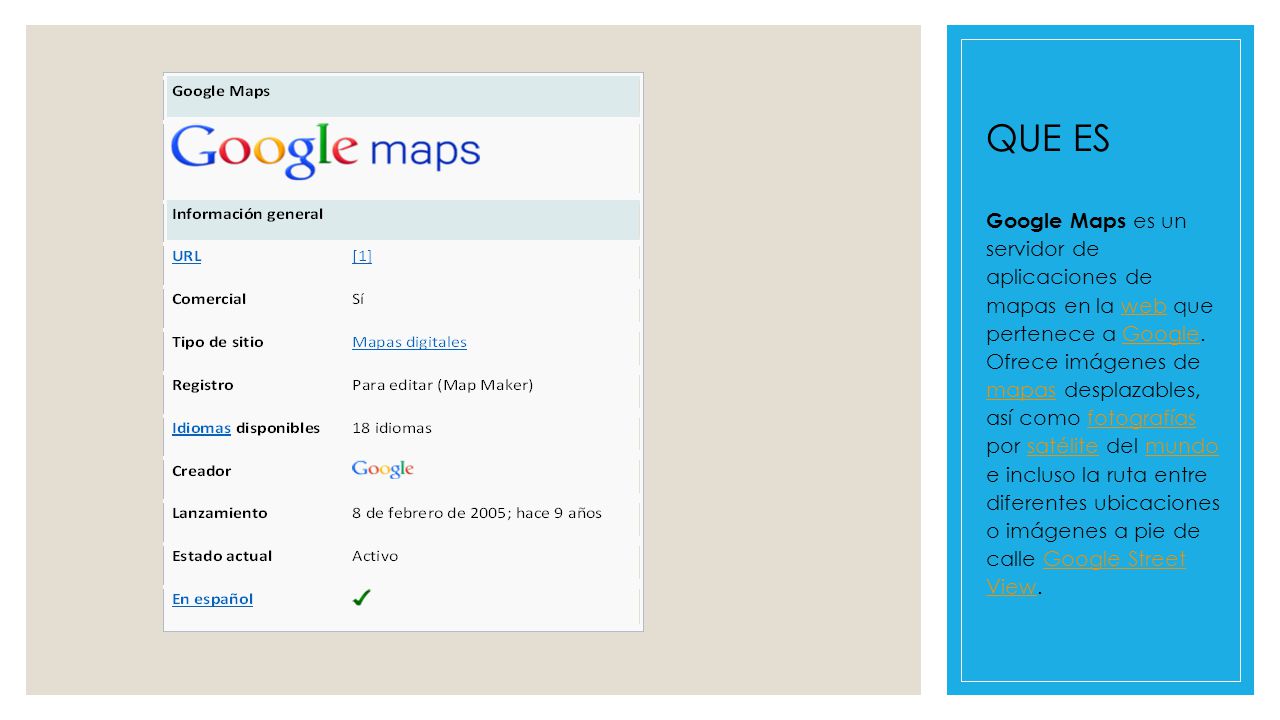Open the Google Street View hyperlink

point(1086,573)
